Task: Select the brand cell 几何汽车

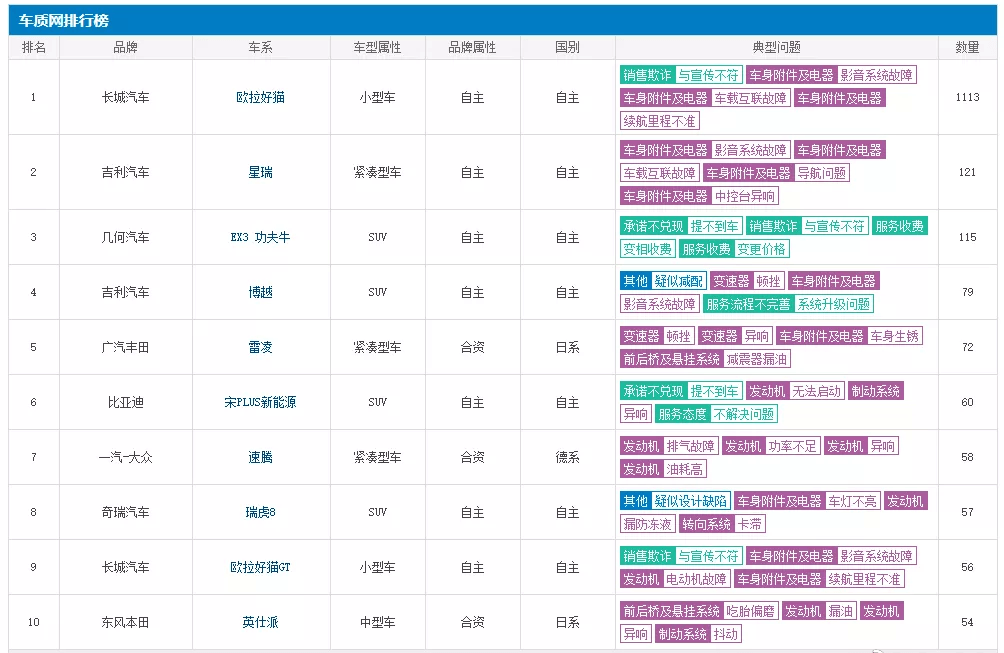Action: click(x=126, y=237)
